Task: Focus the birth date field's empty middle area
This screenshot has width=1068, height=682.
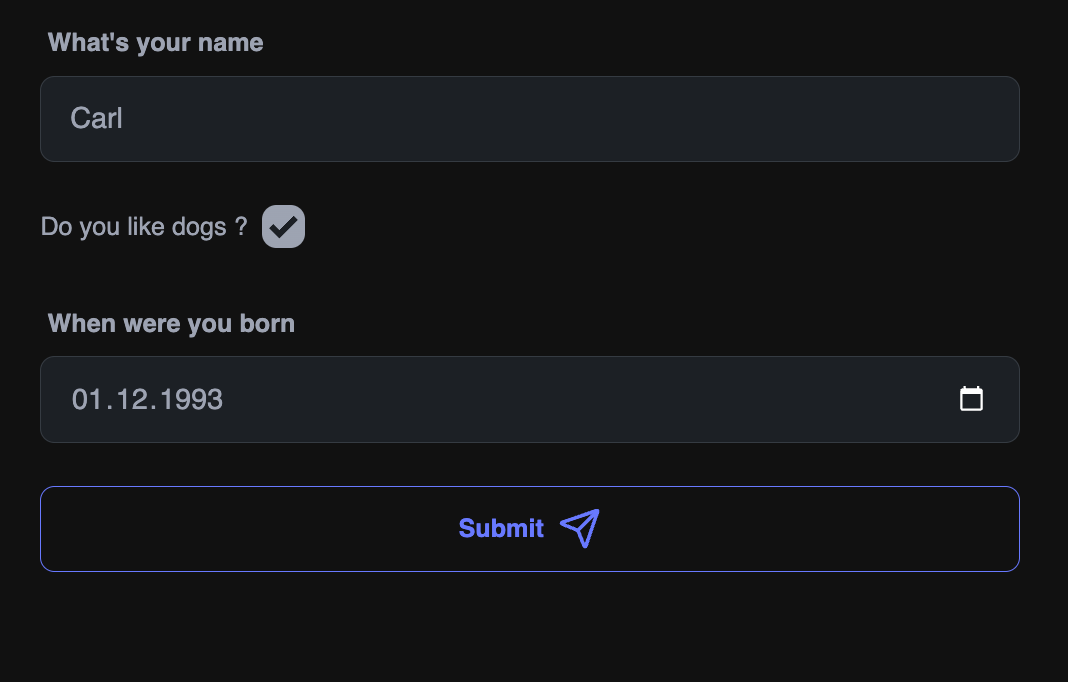Action: click(586, 399)
